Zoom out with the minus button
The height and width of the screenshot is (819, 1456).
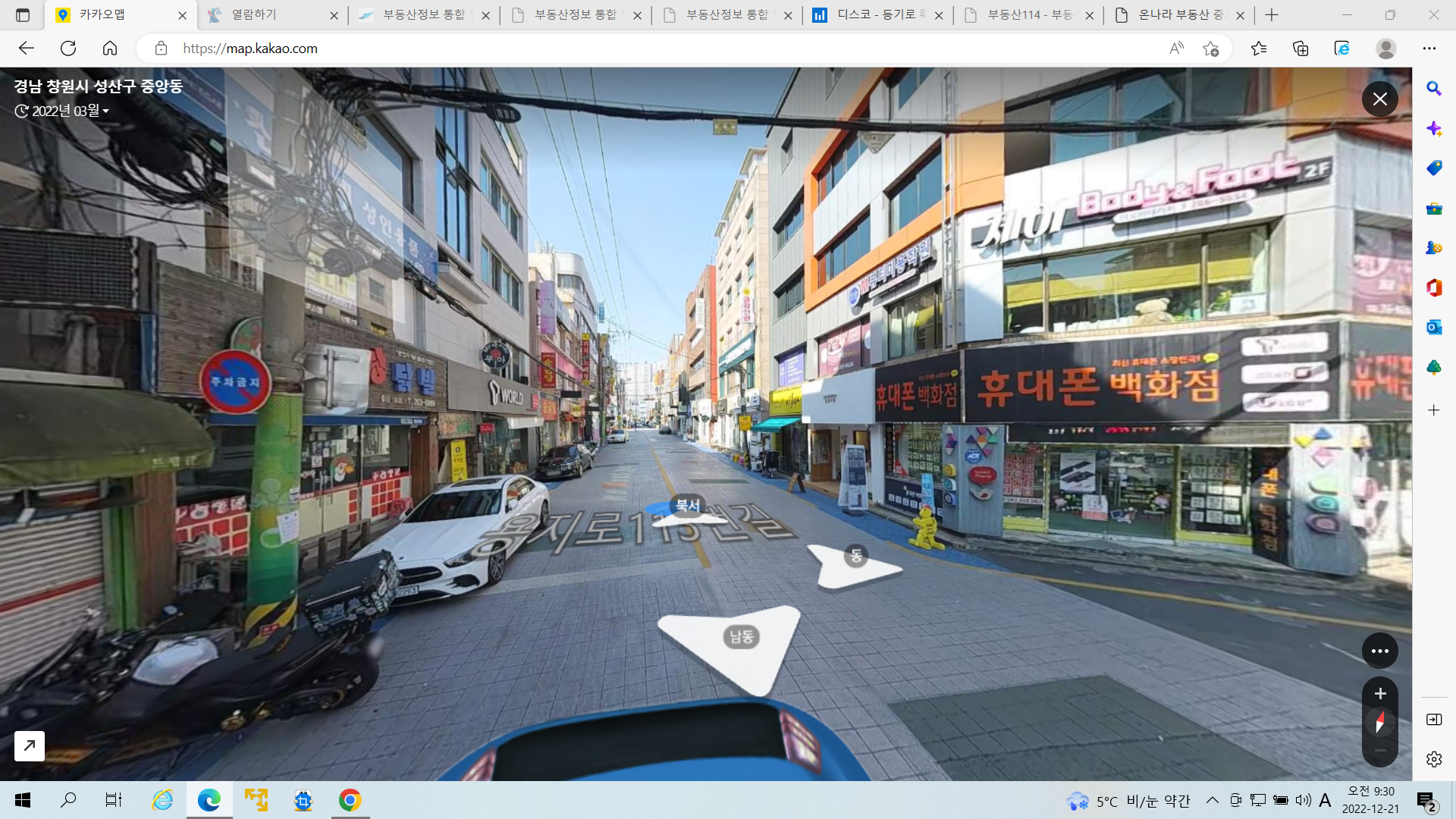point(1380,751)
